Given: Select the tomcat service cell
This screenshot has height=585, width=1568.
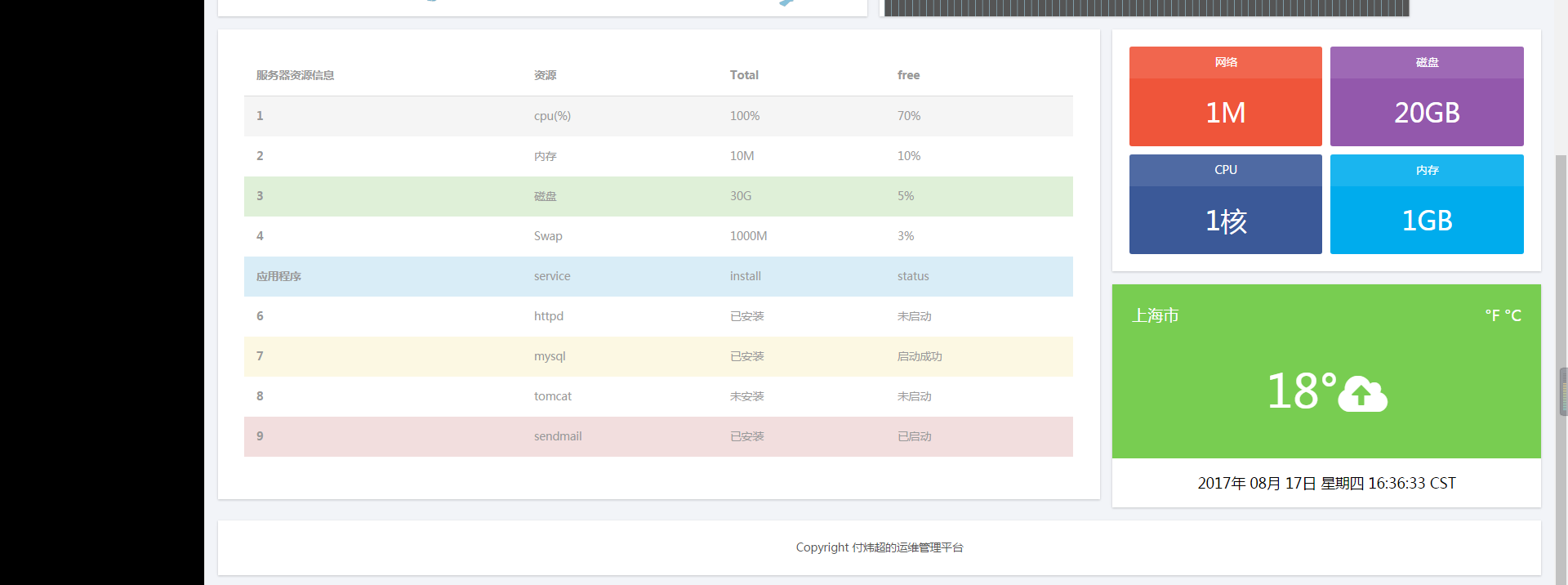Looking at the screenshot, I should tap(553, 396).
